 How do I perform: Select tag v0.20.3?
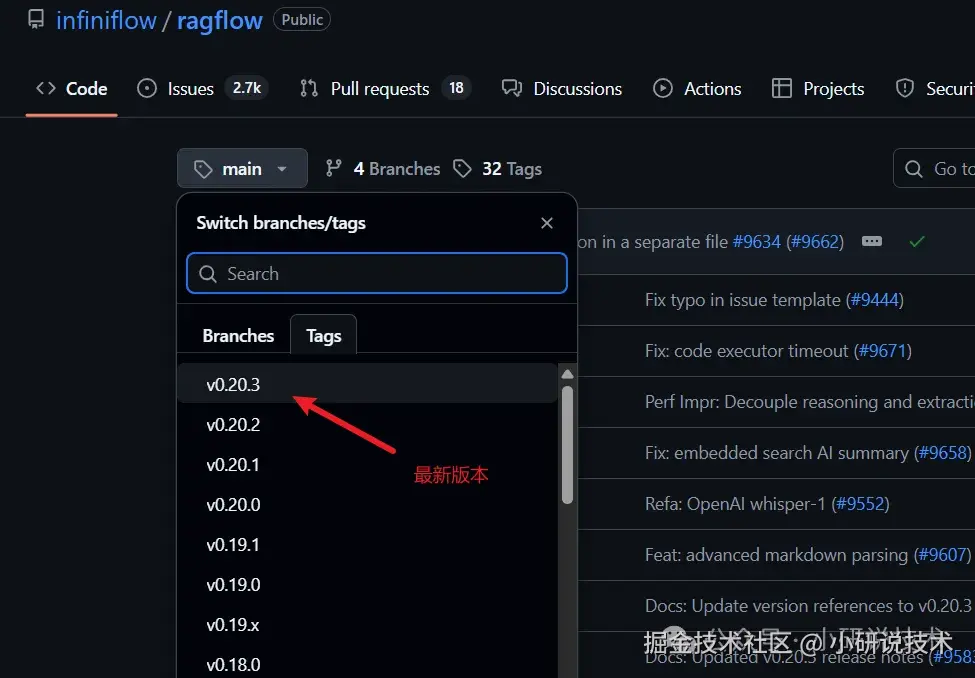(367, 384)
